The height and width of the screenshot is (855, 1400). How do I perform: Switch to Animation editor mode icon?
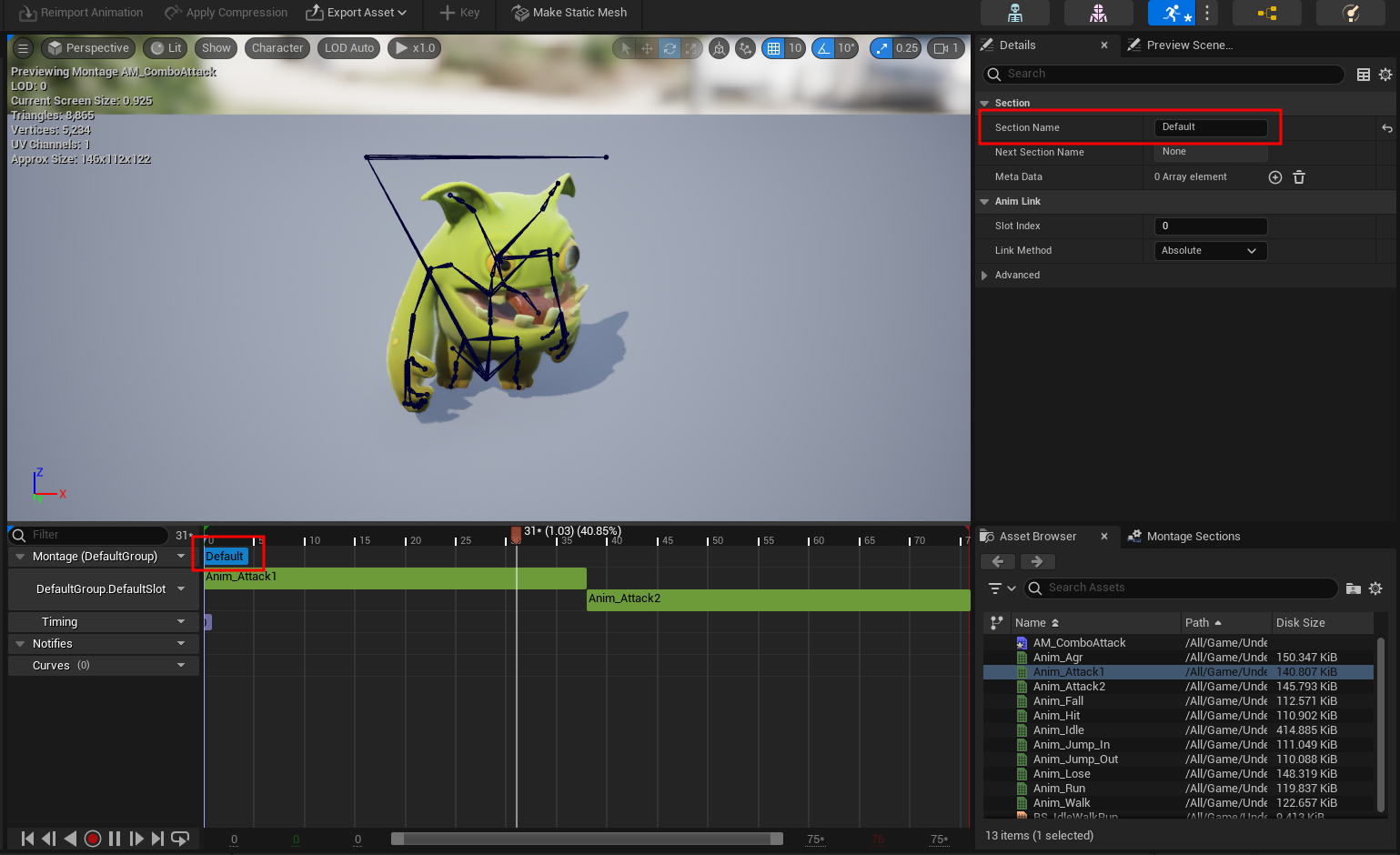pyautogui.click(x=1173, y=13)
